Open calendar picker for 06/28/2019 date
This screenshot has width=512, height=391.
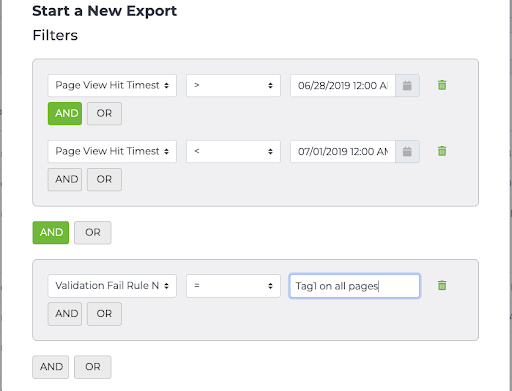pos(407,86)
